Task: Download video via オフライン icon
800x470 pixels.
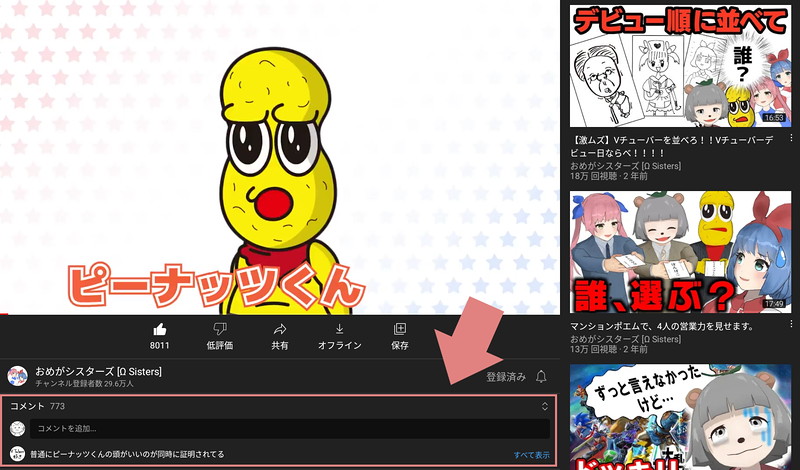Action: (x=340, y=329)
